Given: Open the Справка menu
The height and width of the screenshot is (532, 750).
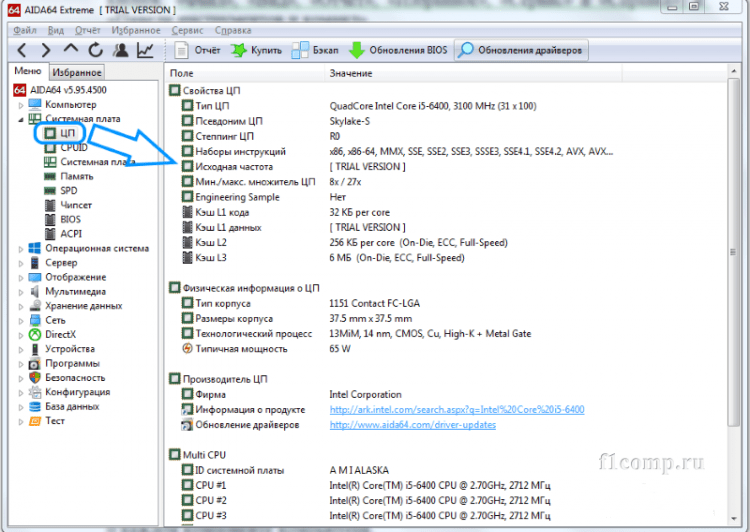Looking at the screenshot, I should [x=233, y=30].
